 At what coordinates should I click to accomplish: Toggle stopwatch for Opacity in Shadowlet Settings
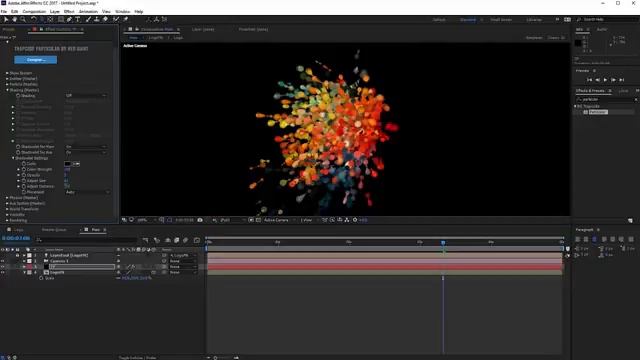[24, 175]
